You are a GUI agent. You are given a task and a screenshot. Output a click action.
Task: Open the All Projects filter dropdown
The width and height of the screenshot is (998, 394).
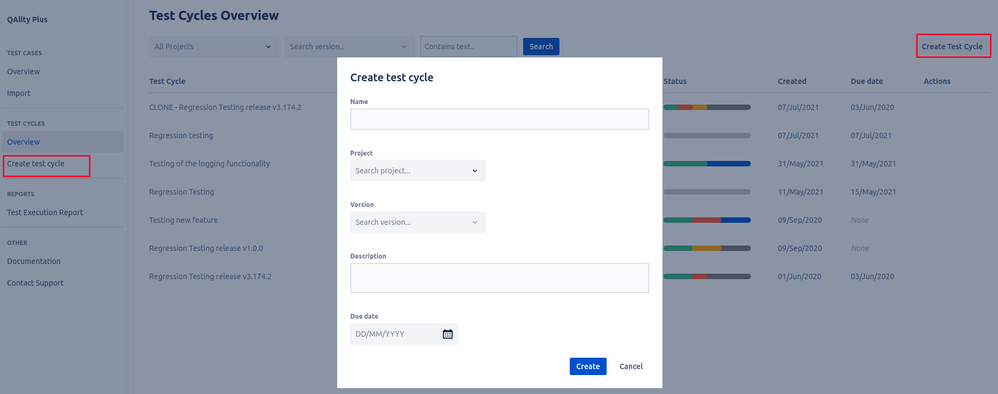pos(214,46)
